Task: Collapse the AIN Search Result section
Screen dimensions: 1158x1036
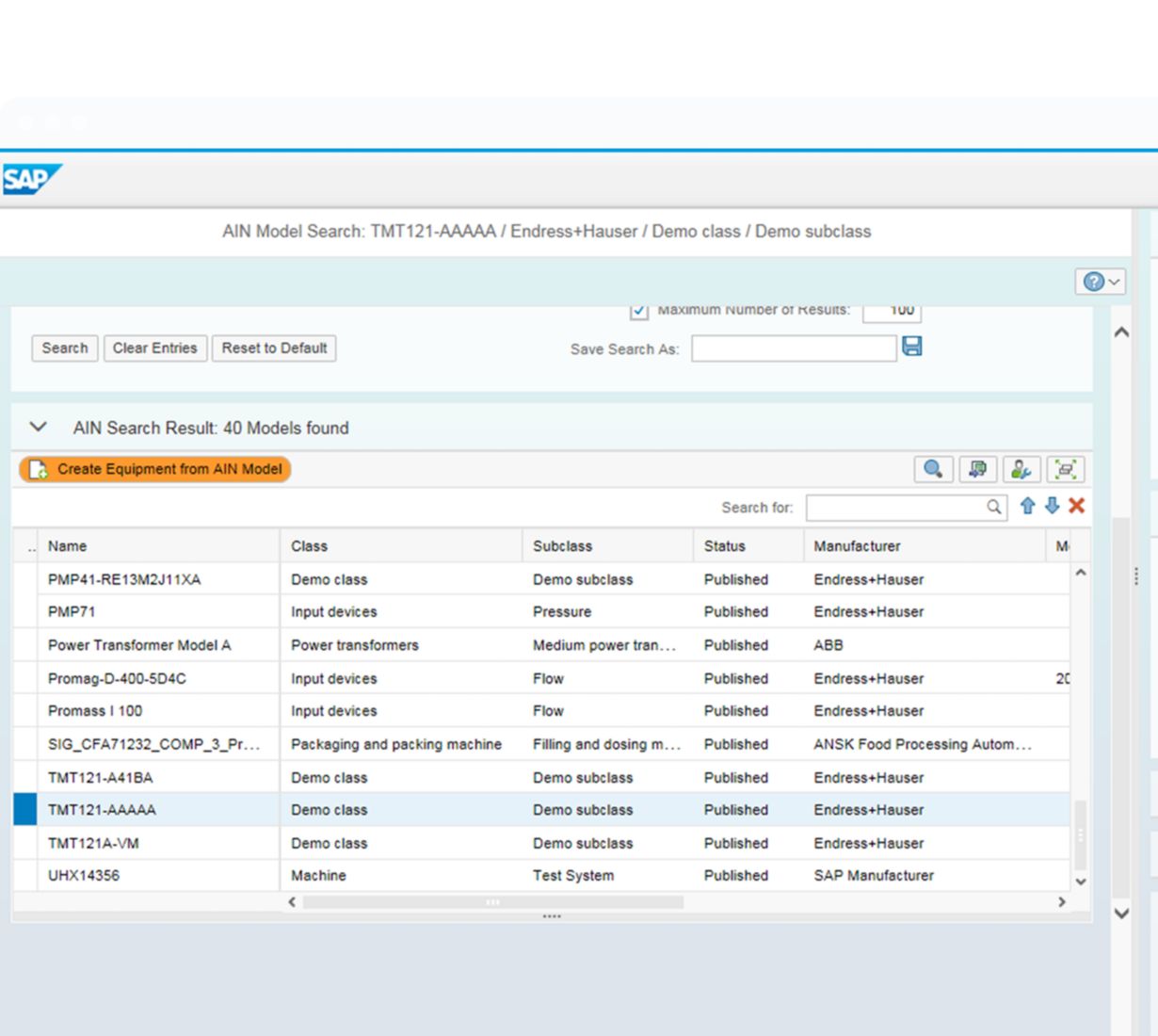Action: [x=39, y=427]
